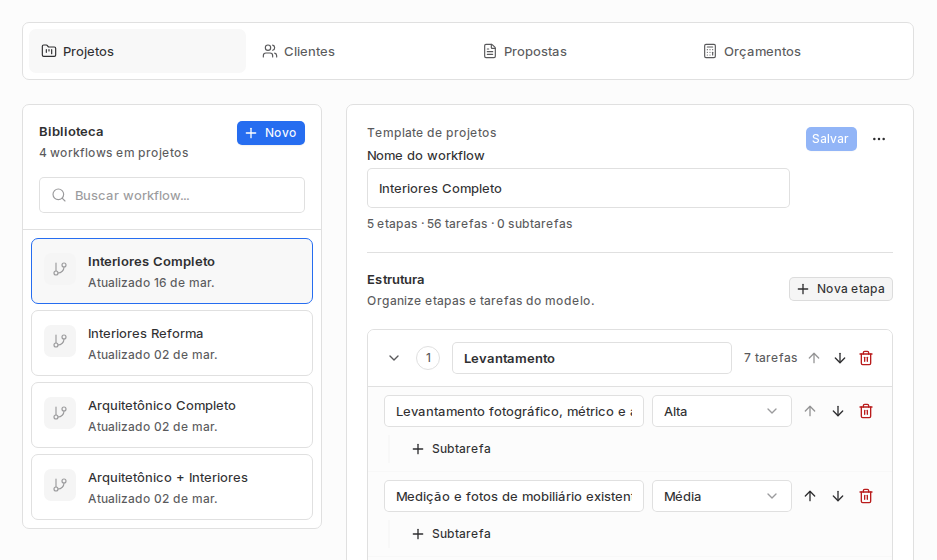Open the Média priority dropdown

coord(721,496)
